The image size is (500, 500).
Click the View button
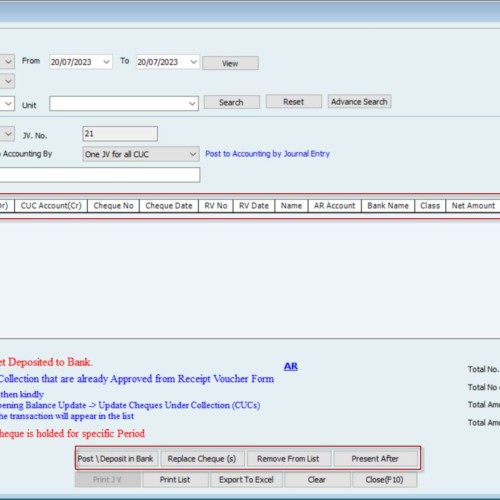(x=230, y=63)
